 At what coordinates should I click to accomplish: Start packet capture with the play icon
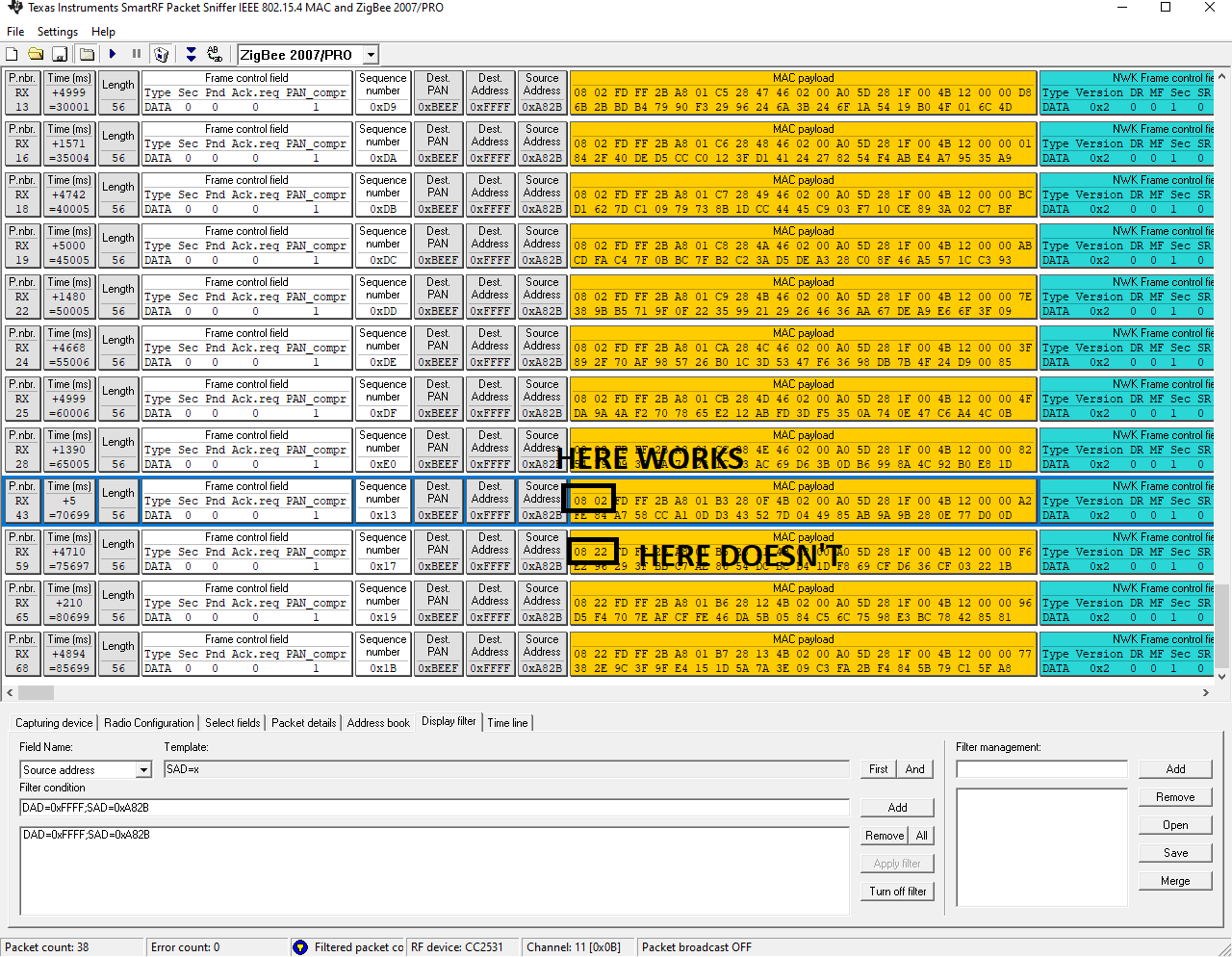(113, 55)
